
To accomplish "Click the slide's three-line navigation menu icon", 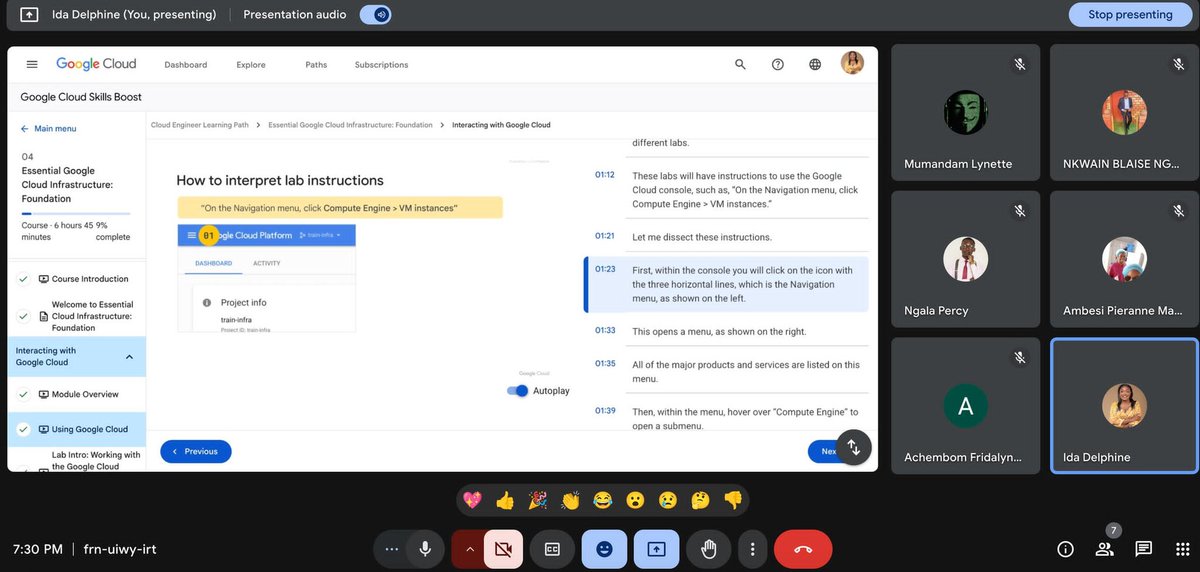I will tap(192, 235).
